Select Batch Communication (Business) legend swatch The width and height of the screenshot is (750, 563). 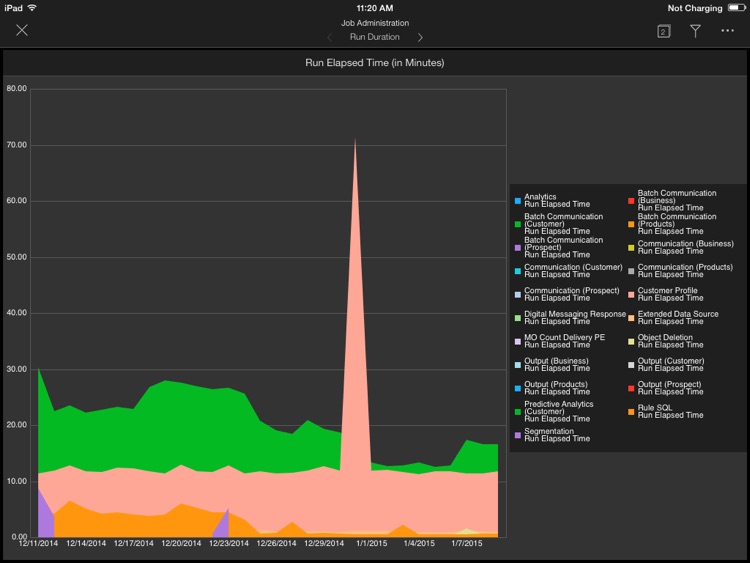[631, 201]
